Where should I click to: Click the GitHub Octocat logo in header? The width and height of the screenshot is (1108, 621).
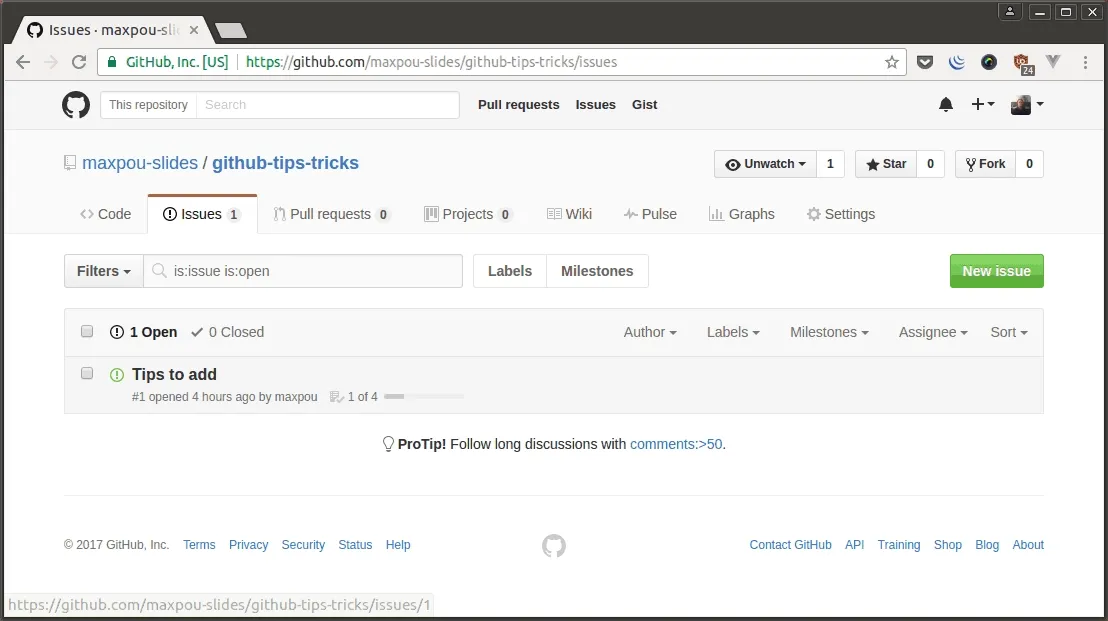click(76, 105)
